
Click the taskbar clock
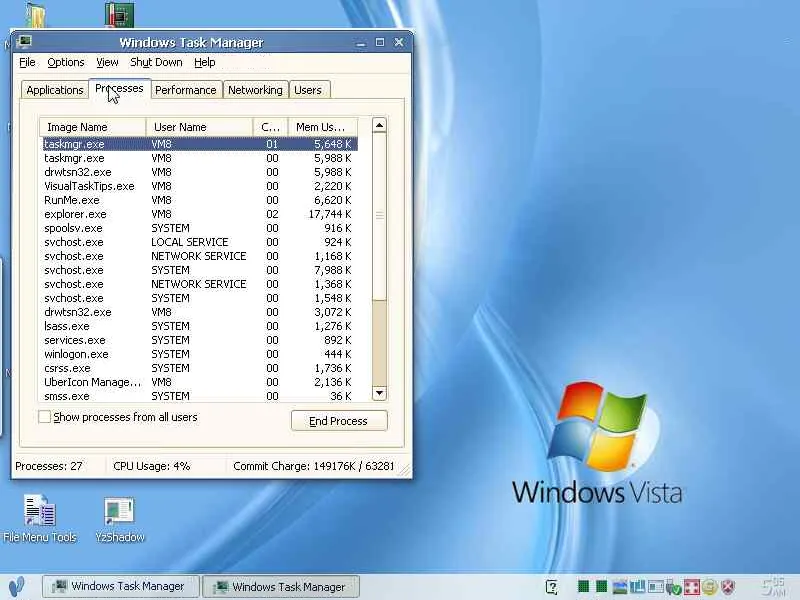click(774, 587)
